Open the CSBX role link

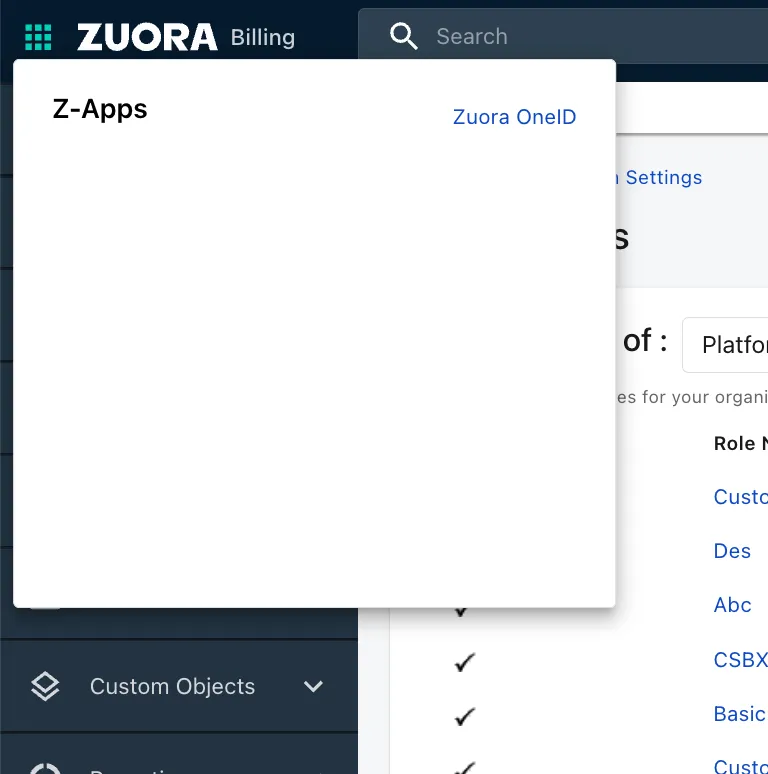click(x=740, y=659)
